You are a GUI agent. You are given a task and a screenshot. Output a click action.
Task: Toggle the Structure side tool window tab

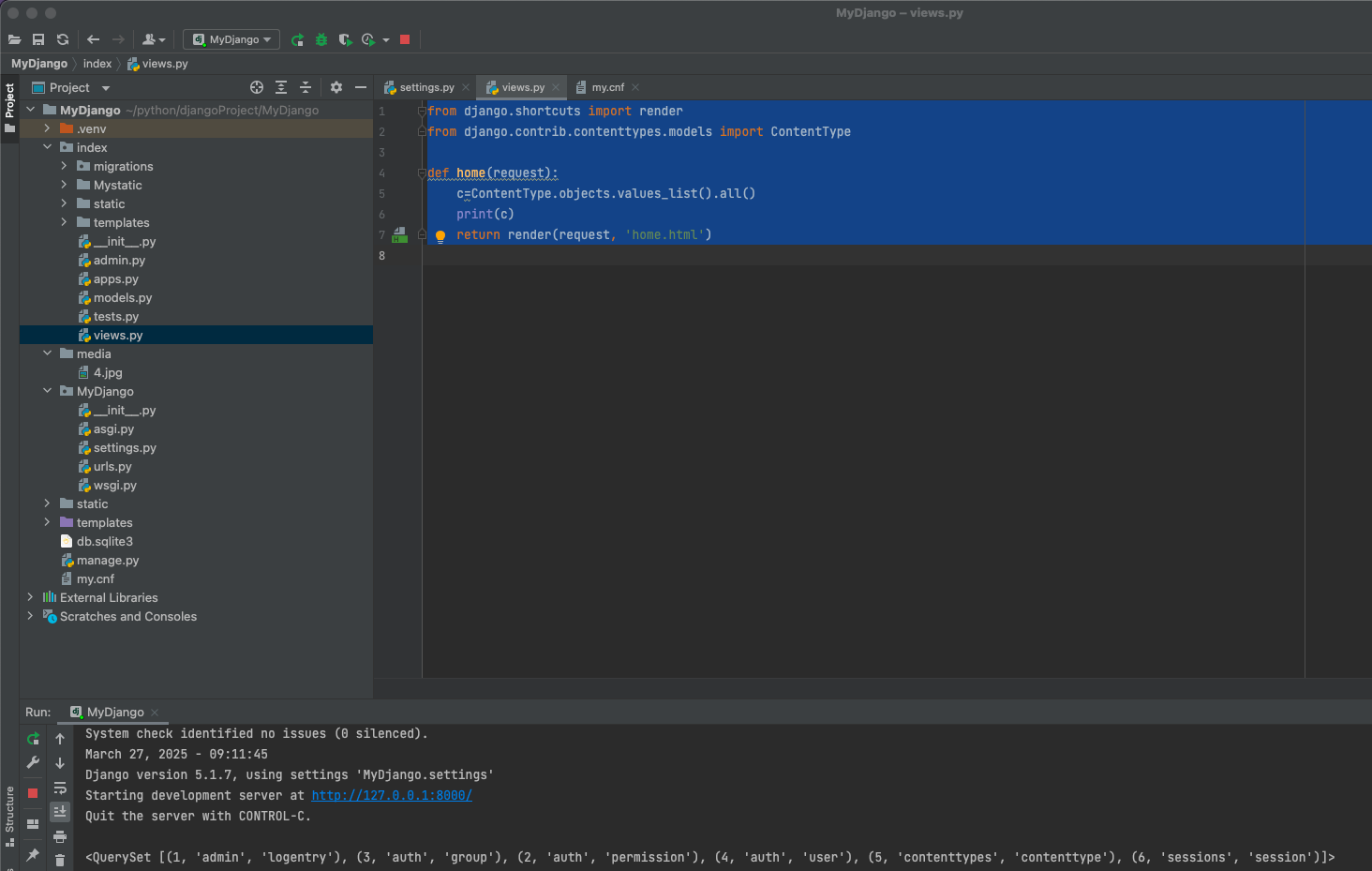tap(9, 816)
